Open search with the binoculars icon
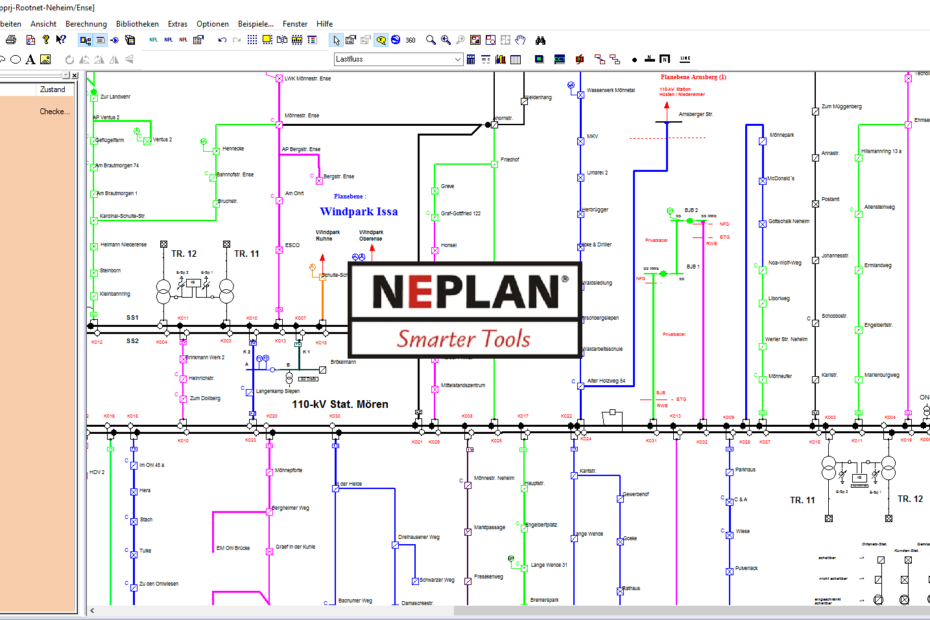930x620 pixels. tap(540, 40)
